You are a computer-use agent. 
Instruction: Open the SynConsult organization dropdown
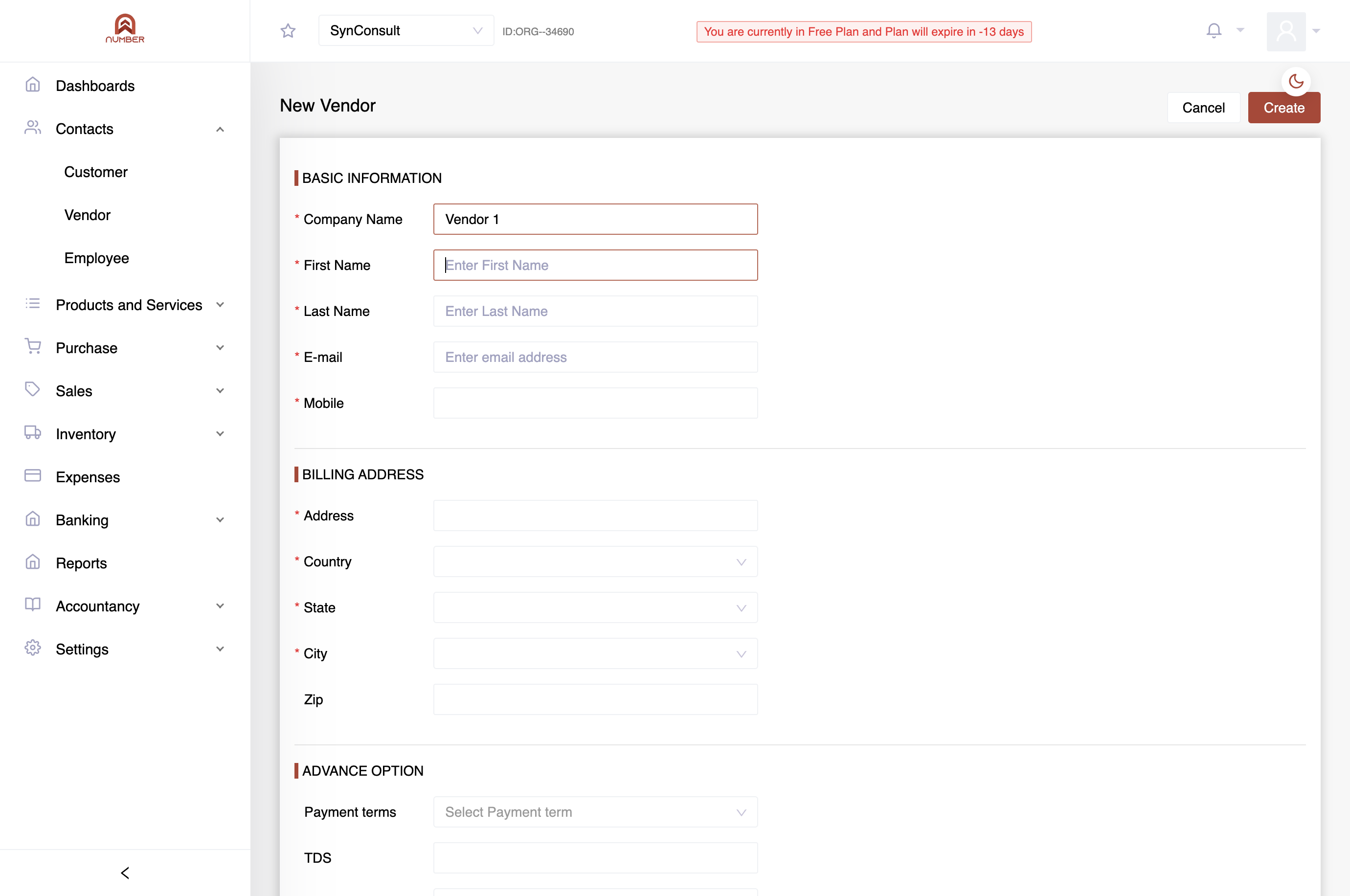pyautogui.click(x=405, y=31)
